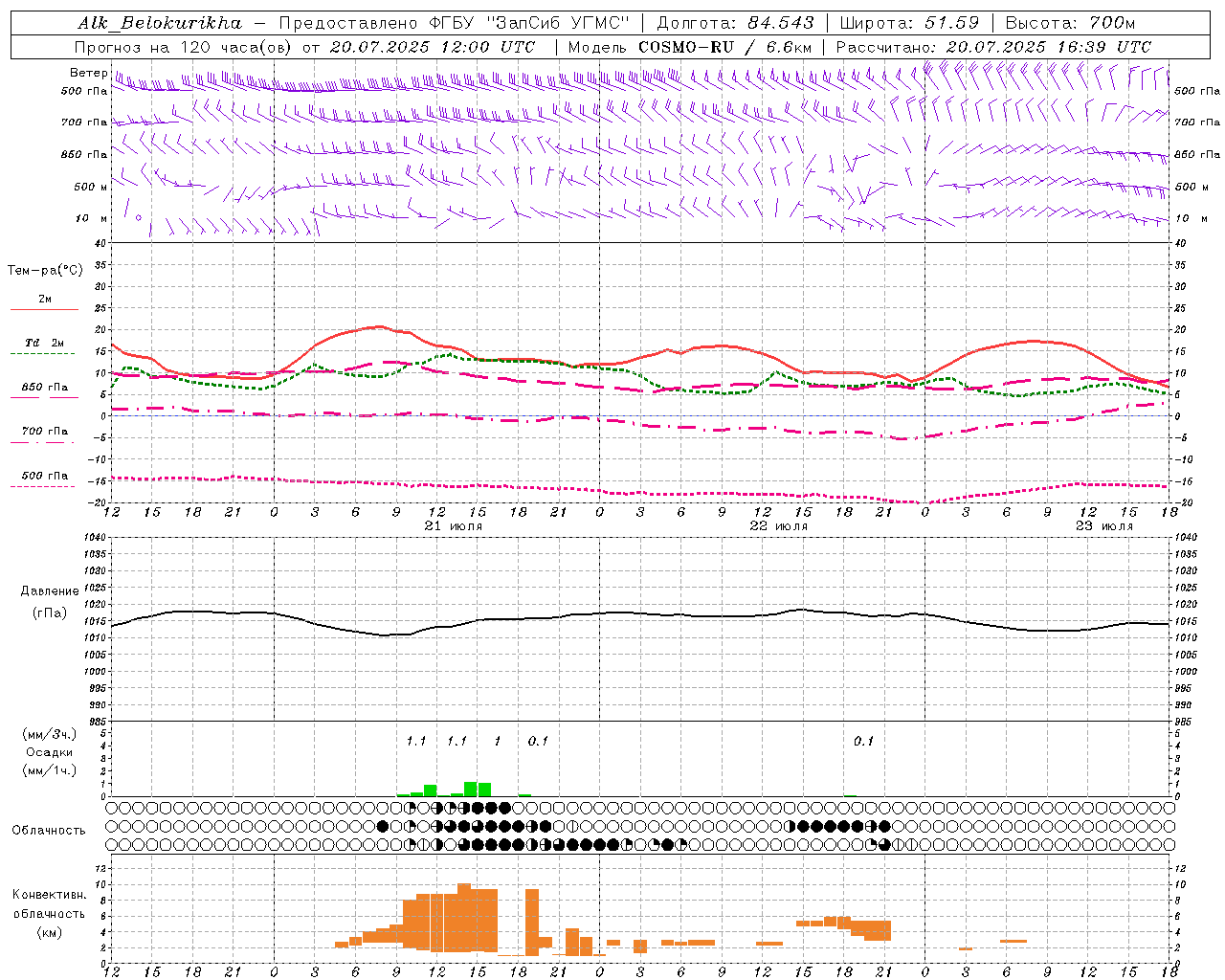Viewport: 1225px width, 980px height.
Task: Click the green dashed legend line under 'Td 2м'
Action: (42, 353)
